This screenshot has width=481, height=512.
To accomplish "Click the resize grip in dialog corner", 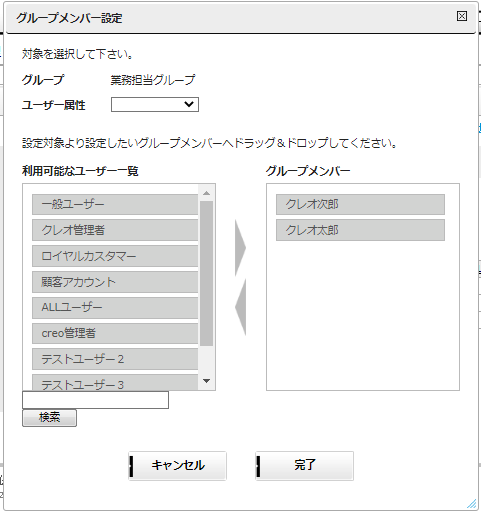I will pyautogui.click(x=471, y=504).
